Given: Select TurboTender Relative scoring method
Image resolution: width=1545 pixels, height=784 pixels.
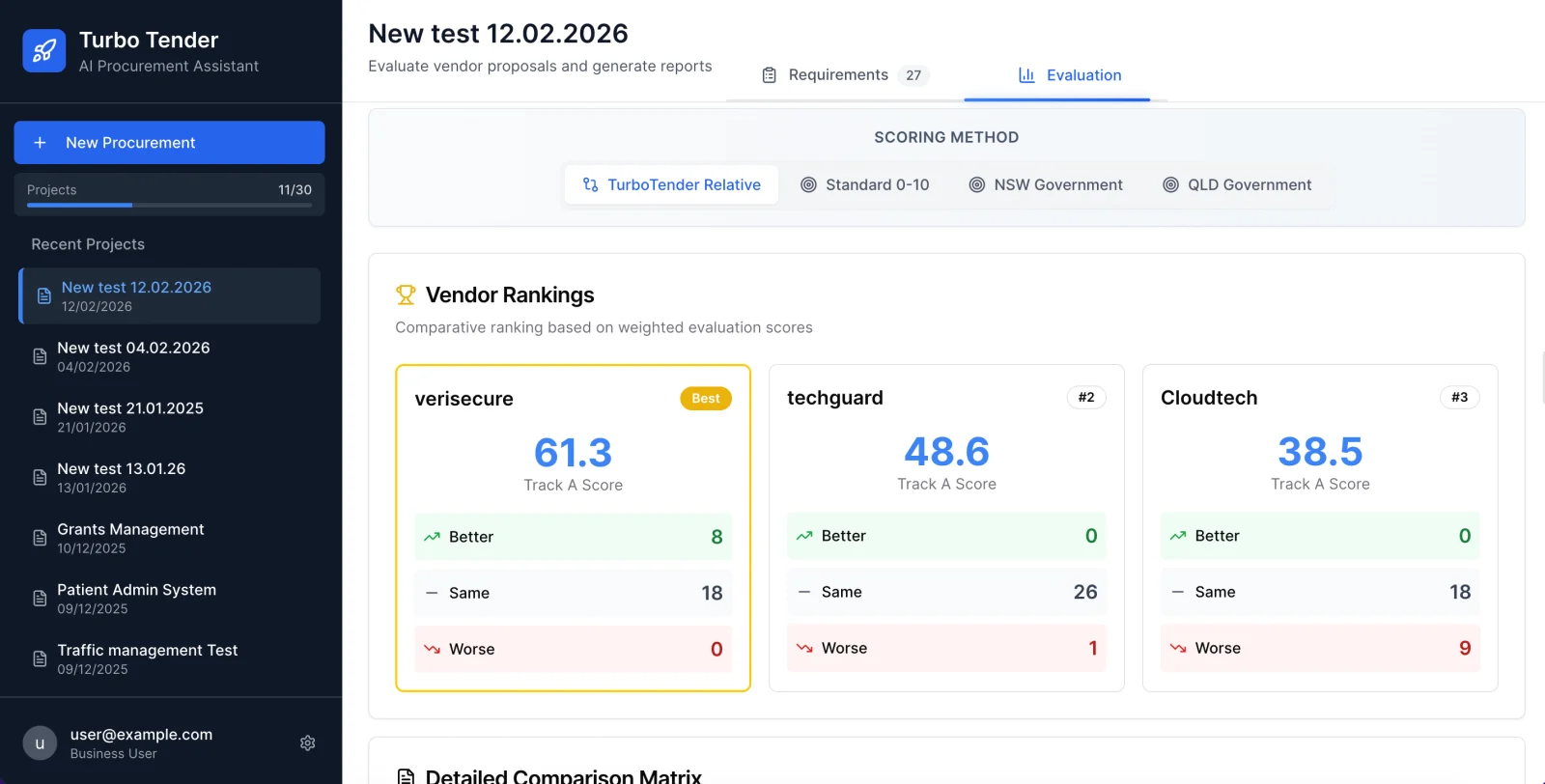Looking at the screenshot, I should pos(672,184).
